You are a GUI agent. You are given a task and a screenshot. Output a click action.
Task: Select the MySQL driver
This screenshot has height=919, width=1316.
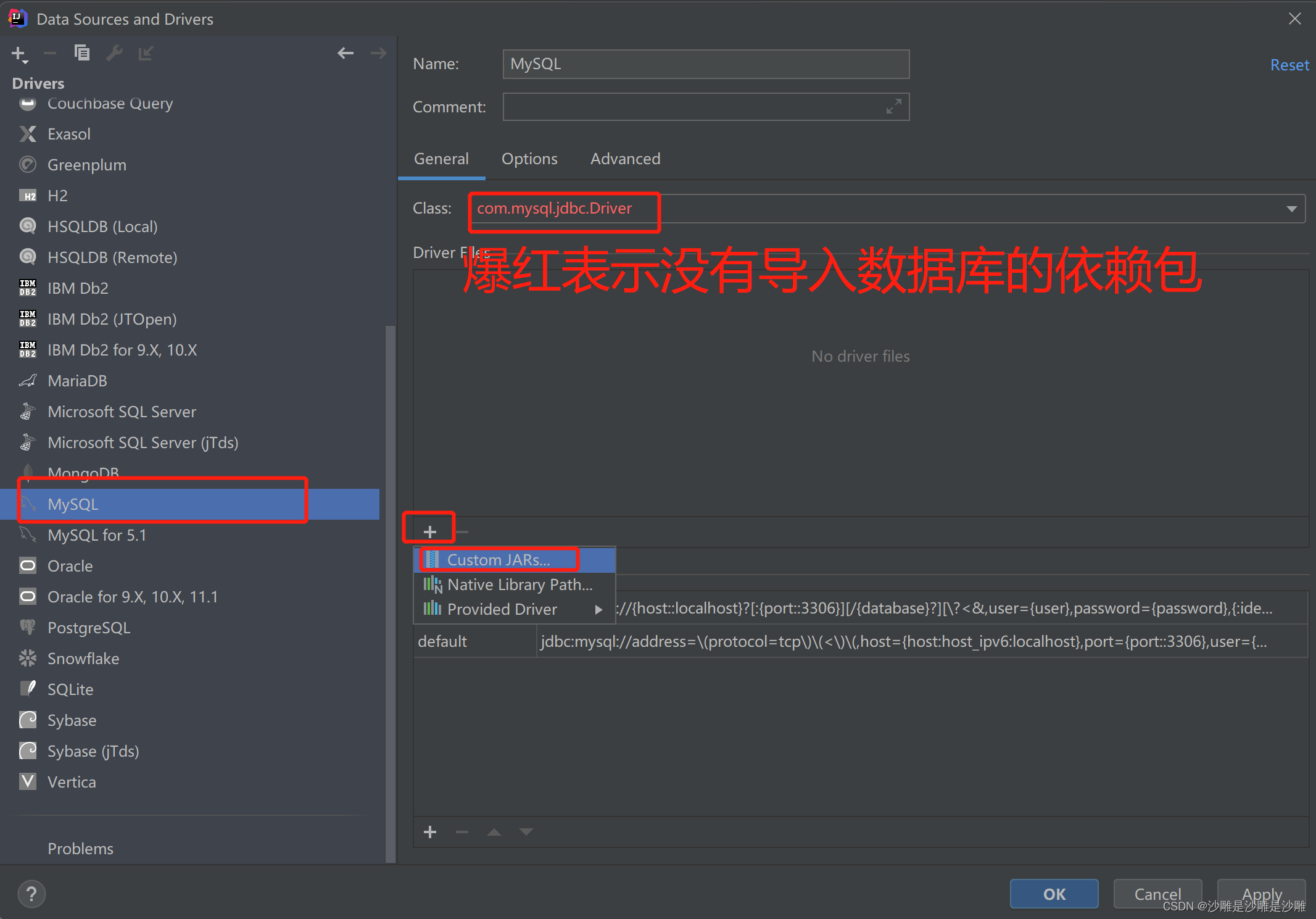click(190, 504)
